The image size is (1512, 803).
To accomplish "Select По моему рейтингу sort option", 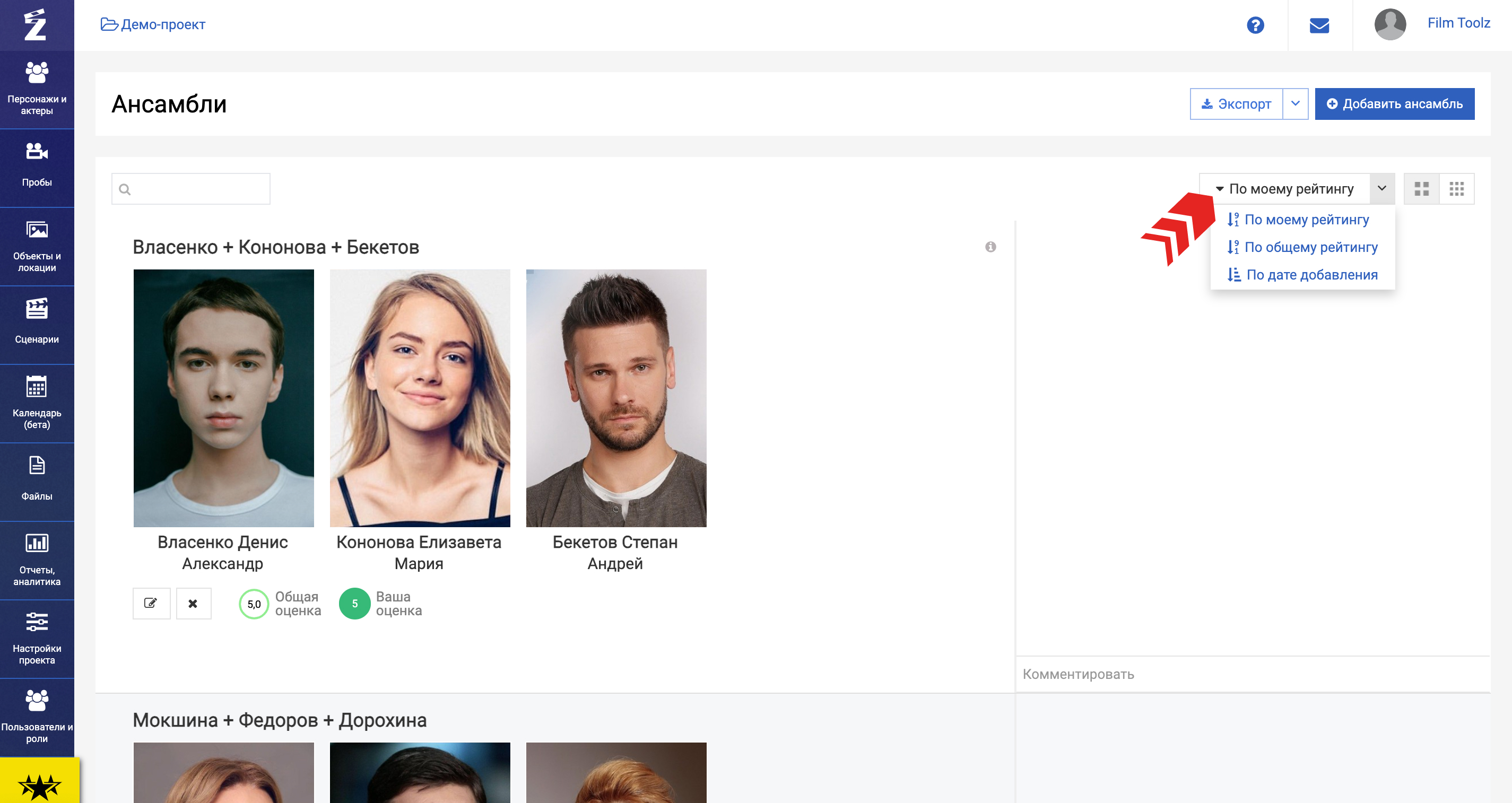I will [x=1298, y=220].
